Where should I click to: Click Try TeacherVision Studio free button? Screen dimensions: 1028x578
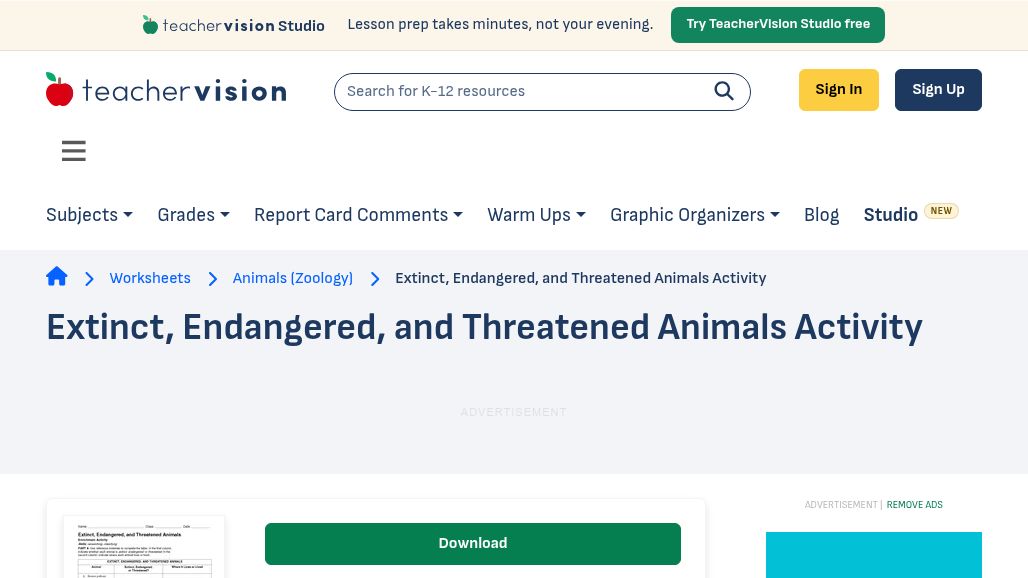click(x=778, y=25)
